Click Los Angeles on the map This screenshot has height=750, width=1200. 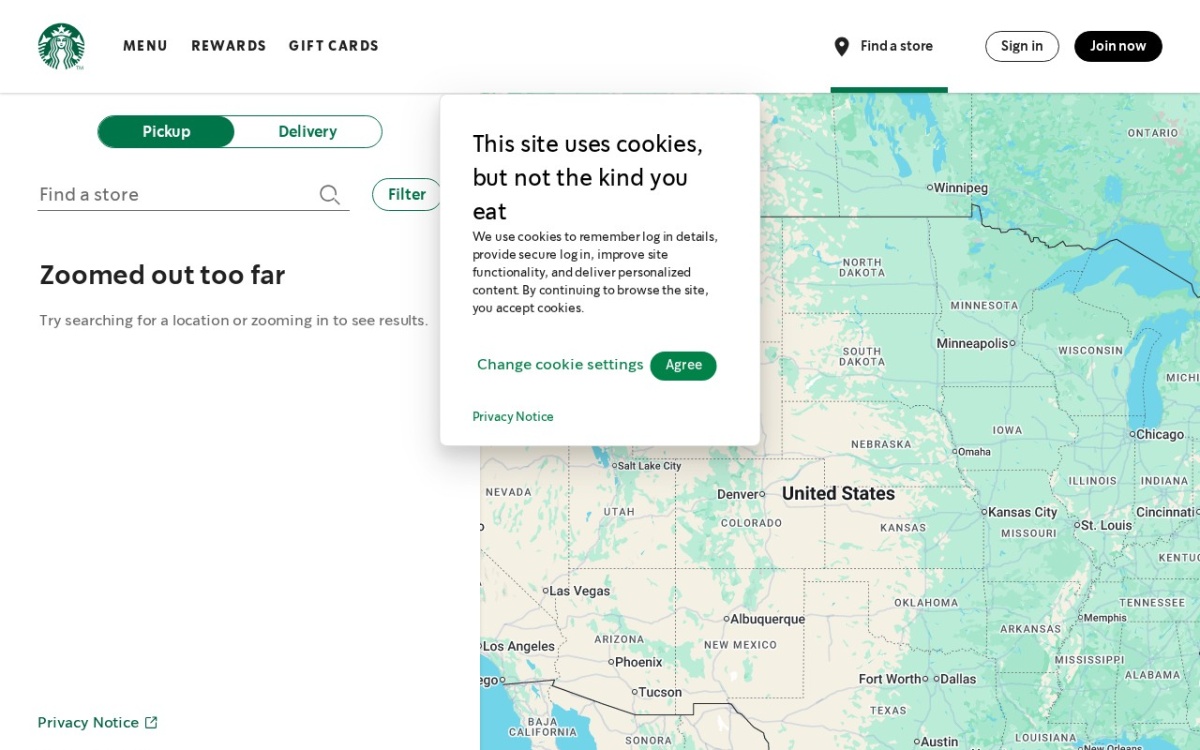[x=518, y=647]
